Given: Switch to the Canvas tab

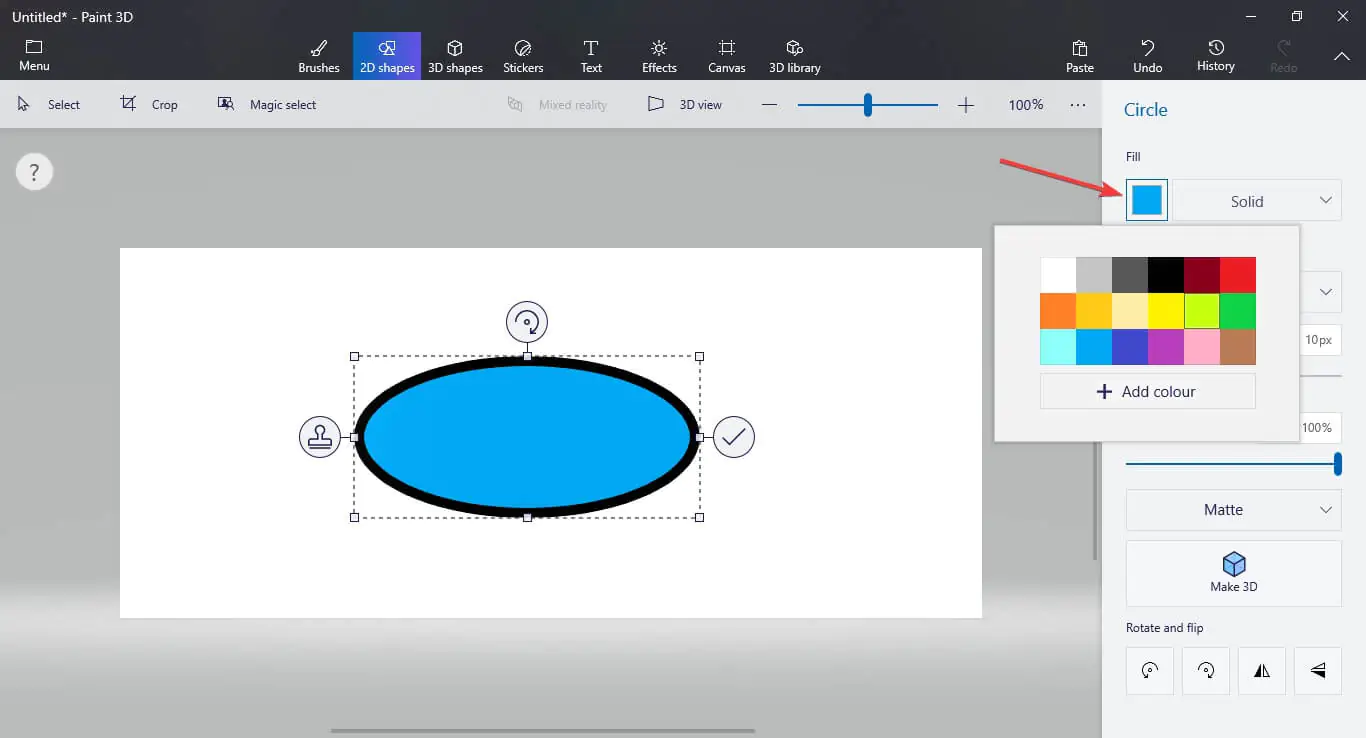Looking at the screenshot, I should click(x=727, y=56).
